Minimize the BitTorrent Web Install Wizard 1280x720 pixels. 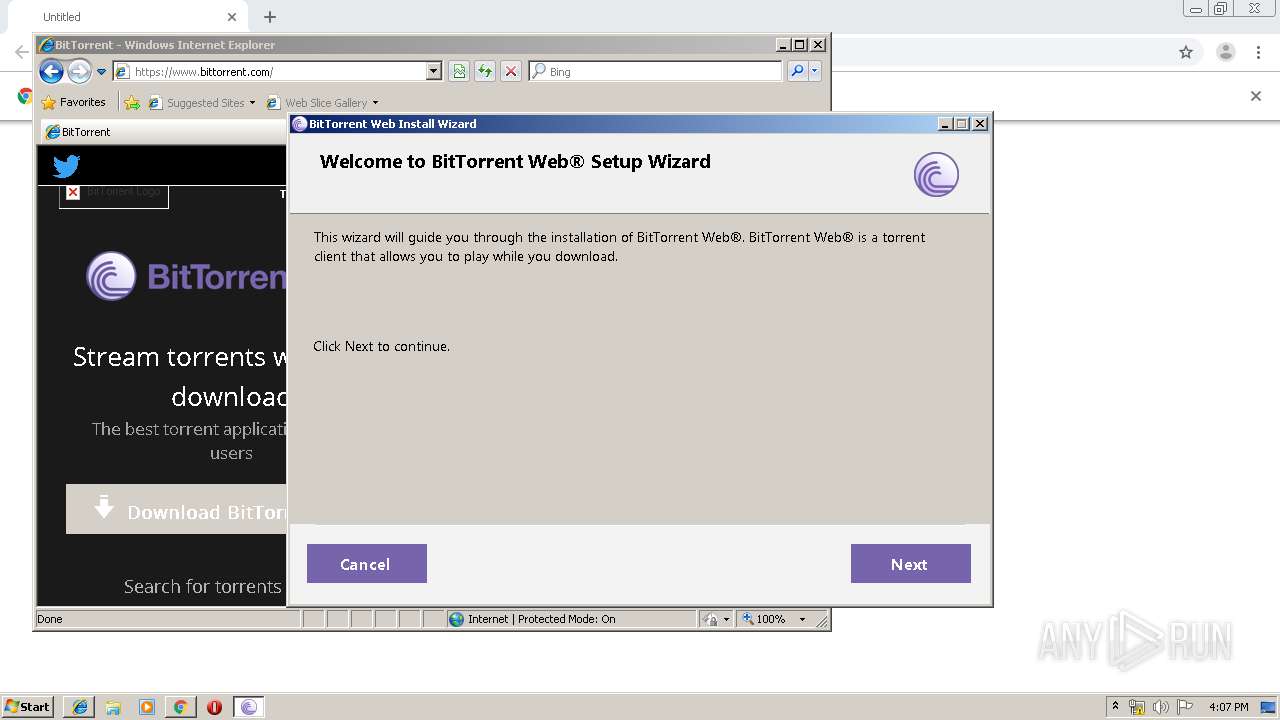click(x=945, y=124)
